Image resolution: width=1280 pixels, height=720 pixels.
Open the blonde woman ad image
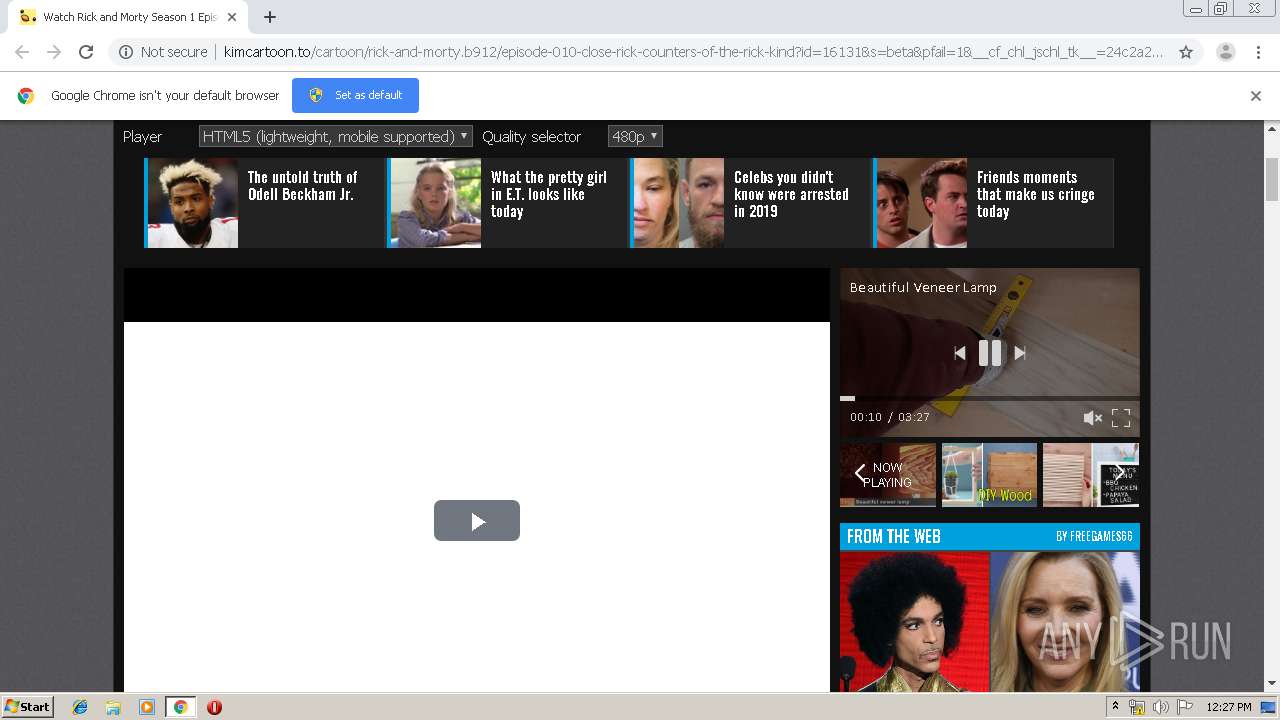(1065, 621)
